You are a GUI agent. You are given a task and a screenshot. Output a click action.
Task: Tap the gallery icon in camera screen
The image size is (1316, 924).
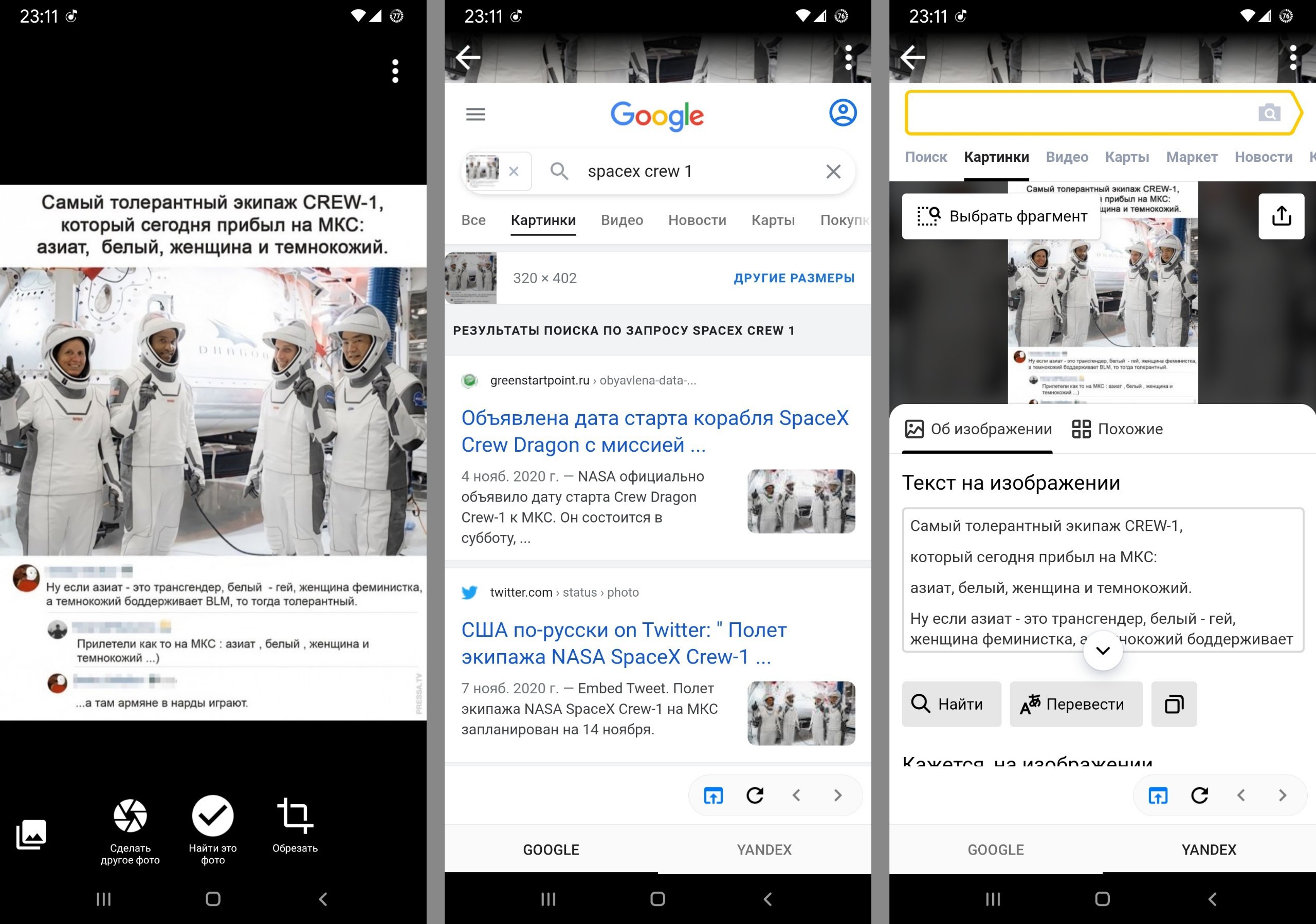(x=31, y=834)
